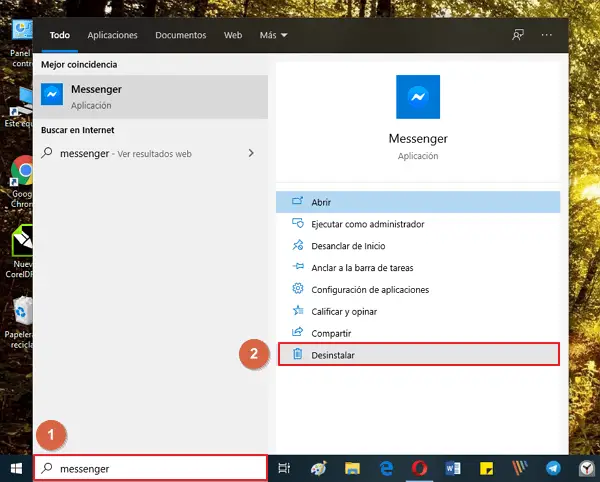Open the striped colored app on taskbar
600x482 pixels.
520,467
